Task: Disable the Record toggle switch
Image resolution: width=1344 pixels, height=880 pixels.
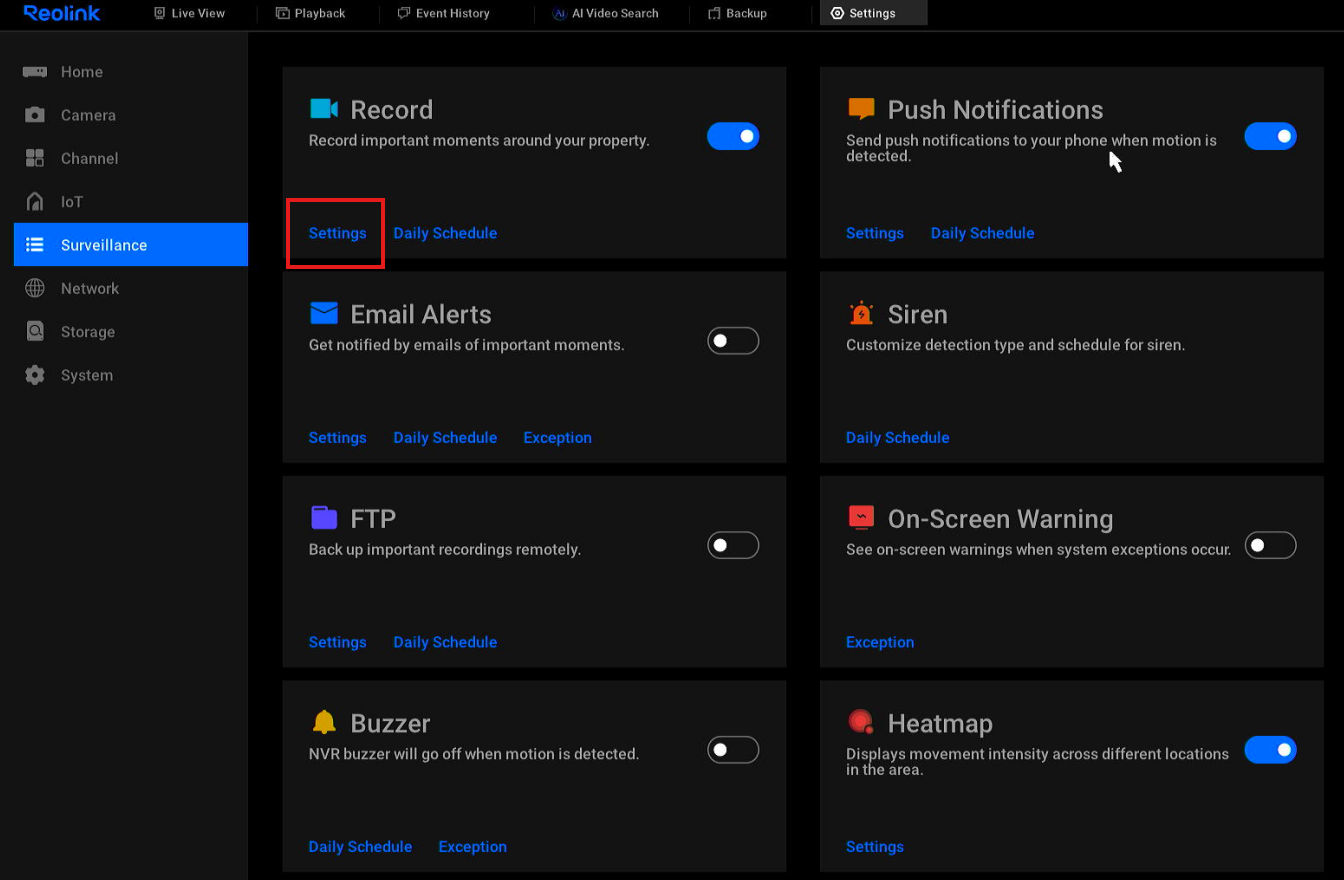Action: tap(733, 136)
